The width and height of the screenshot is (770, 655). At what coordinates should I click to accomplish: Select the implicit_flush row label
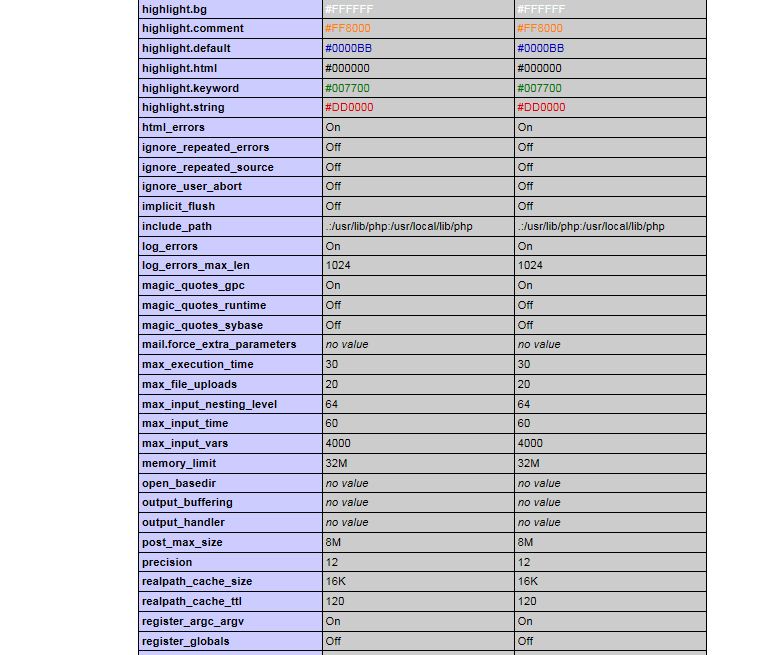[179, 207]
